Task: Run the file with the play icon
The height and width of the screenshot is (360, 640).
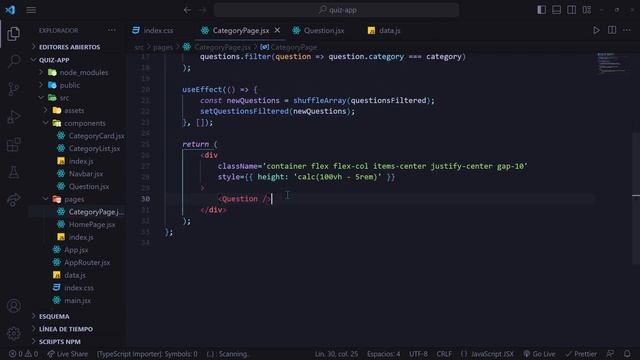Action: [596, 30]
